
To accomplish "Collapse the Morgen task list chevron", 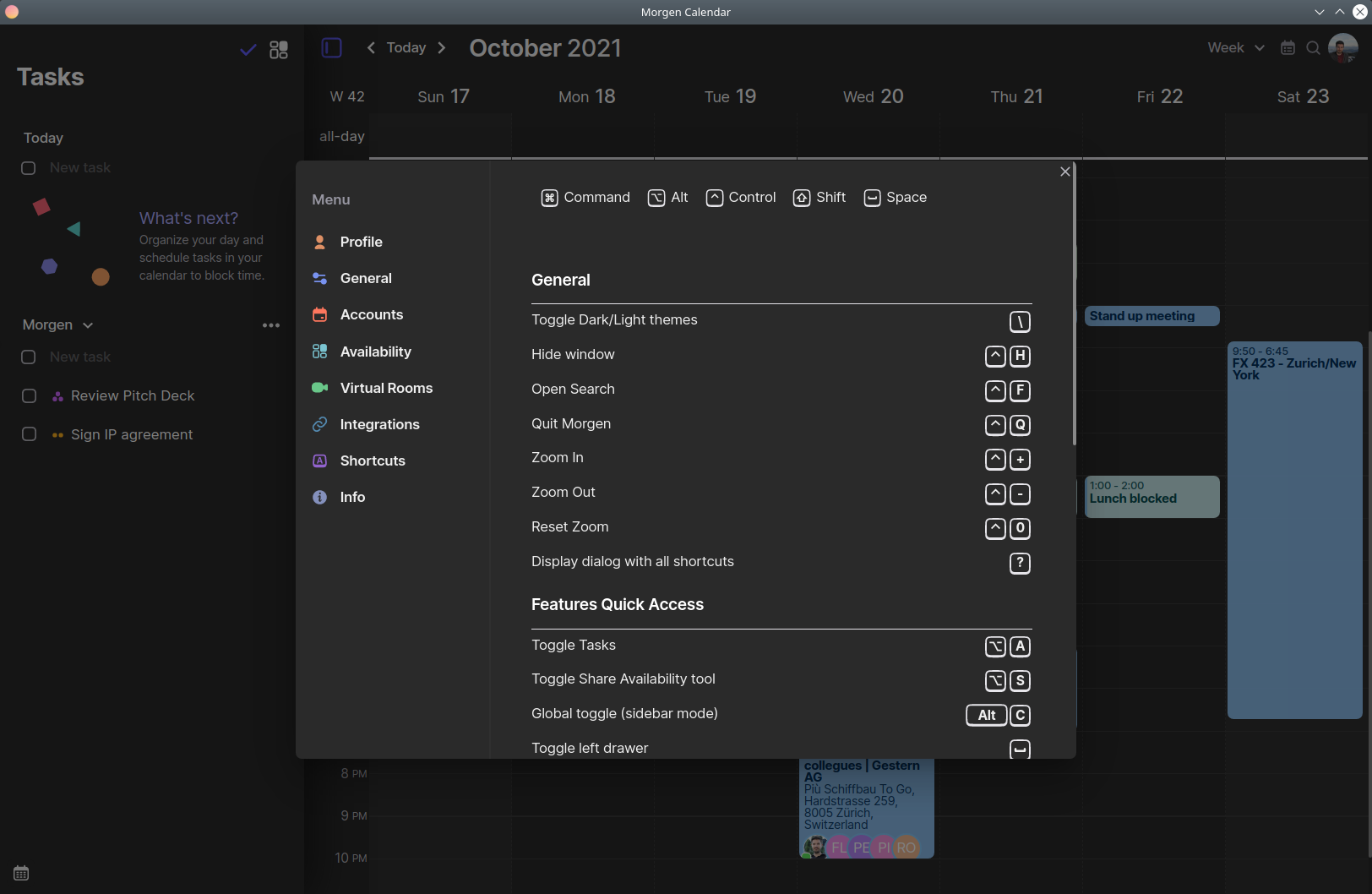I will click(88, 324).
